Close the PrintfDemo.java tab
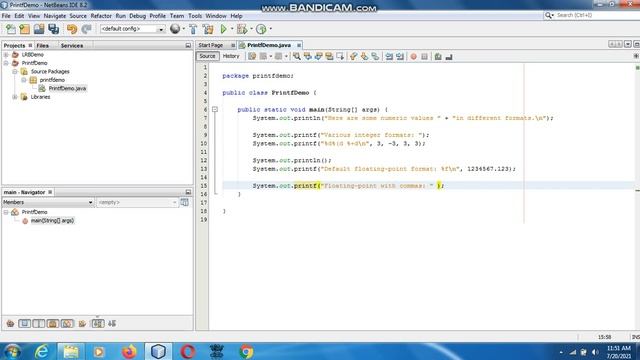640x360 pixels. coord(299,45)
